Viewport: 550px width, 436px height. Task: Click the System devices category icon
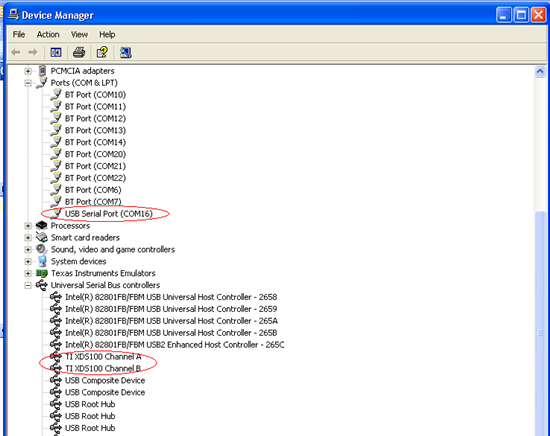42,261
